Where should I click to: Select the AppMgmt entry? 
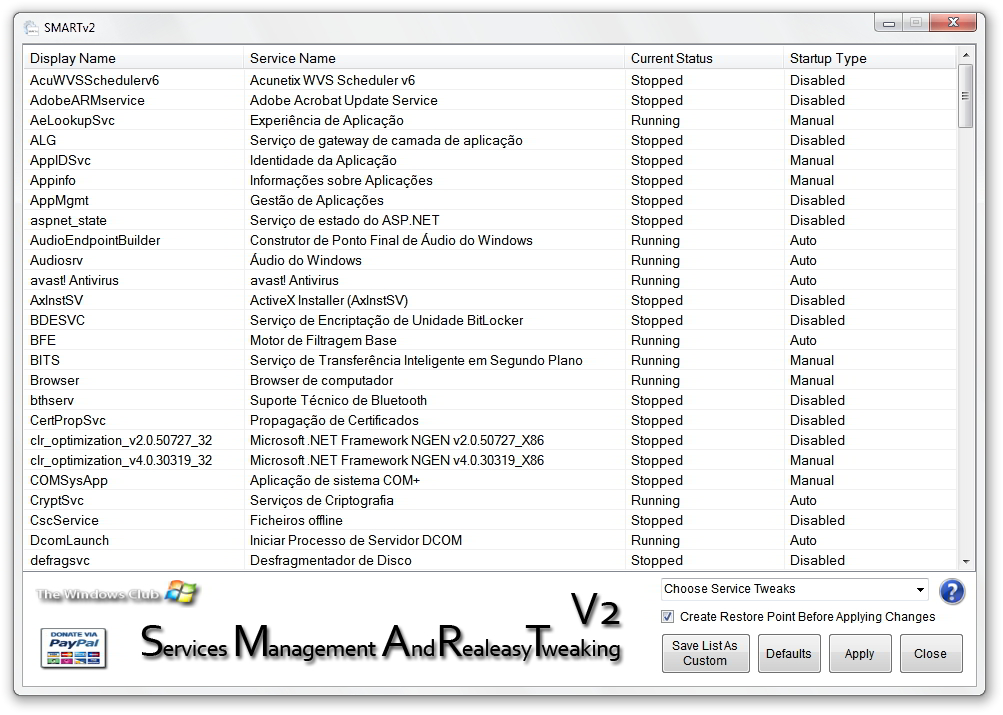[x=490, y=200]
